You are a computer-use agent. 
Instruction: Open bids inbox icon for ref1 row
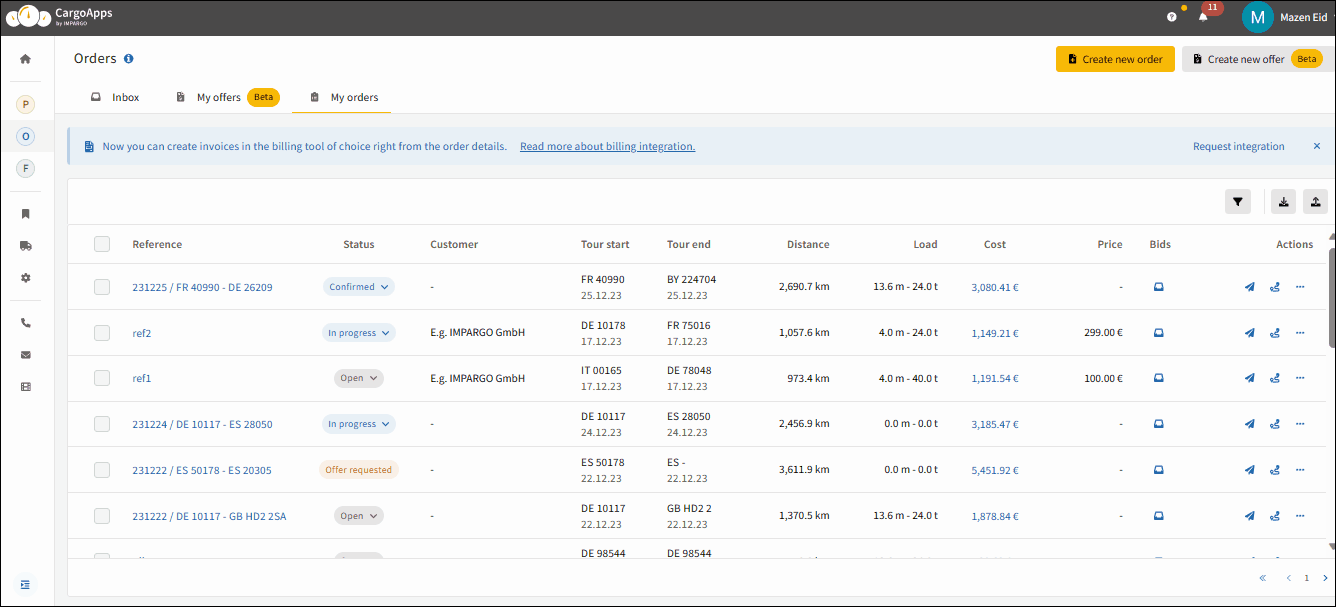(x=1159, y=378)
